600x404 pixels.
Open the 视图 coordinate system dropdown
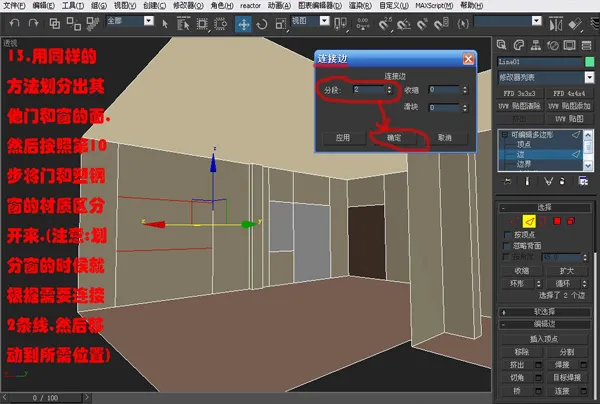coord(310,21)
